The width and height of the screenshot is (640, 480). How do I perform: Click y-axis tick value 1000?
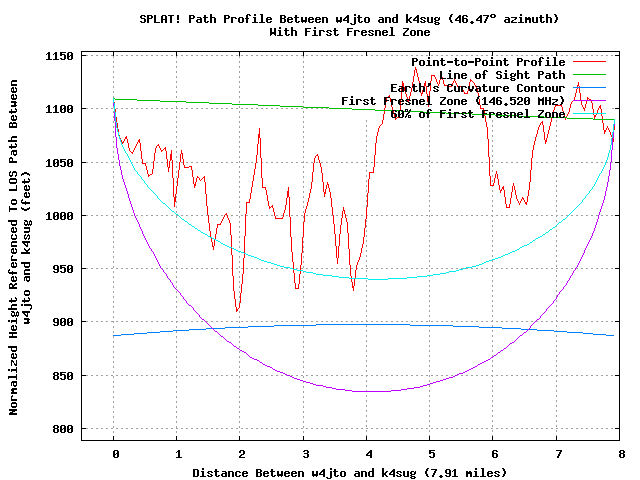[x=59, y=216]
